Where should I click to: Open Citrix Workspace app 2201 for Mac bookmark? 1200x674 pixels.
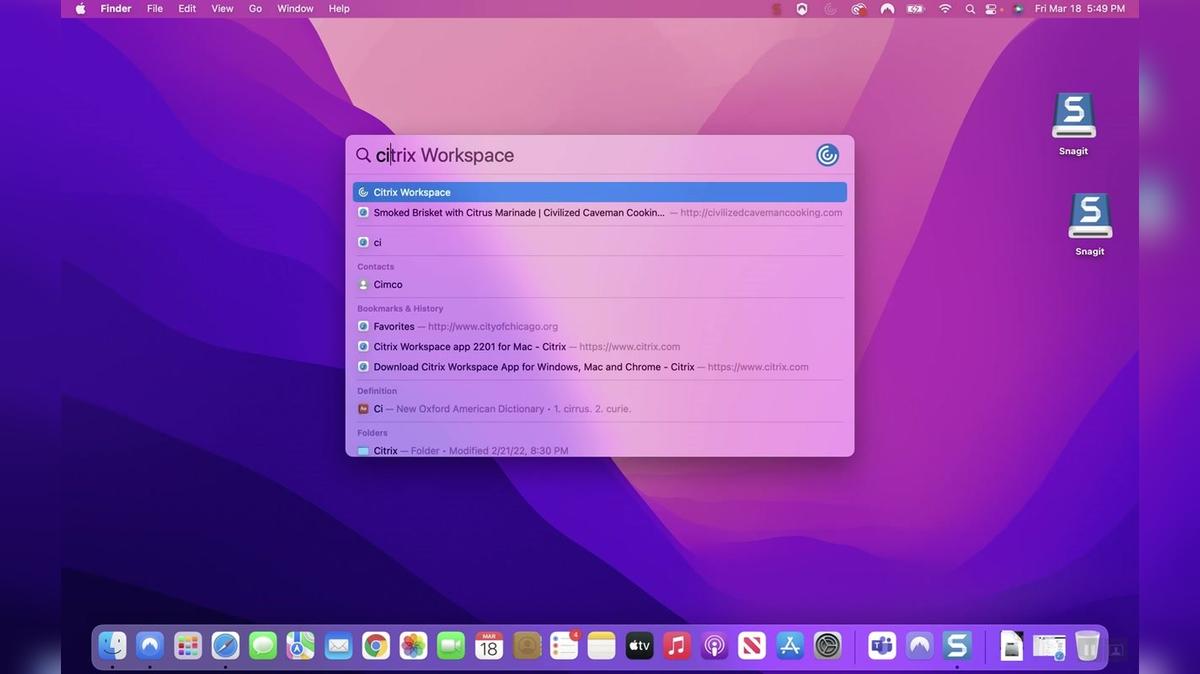click(469, 347)
